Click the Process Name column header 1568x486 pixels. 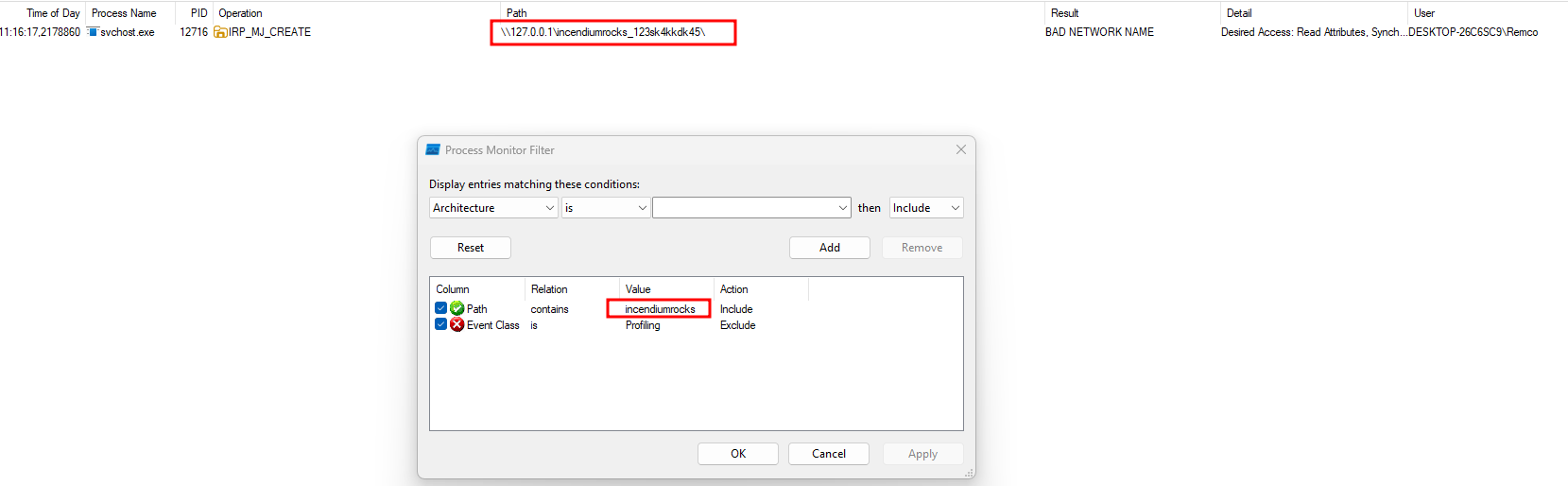pyautogui.click(x=124, y=13)
